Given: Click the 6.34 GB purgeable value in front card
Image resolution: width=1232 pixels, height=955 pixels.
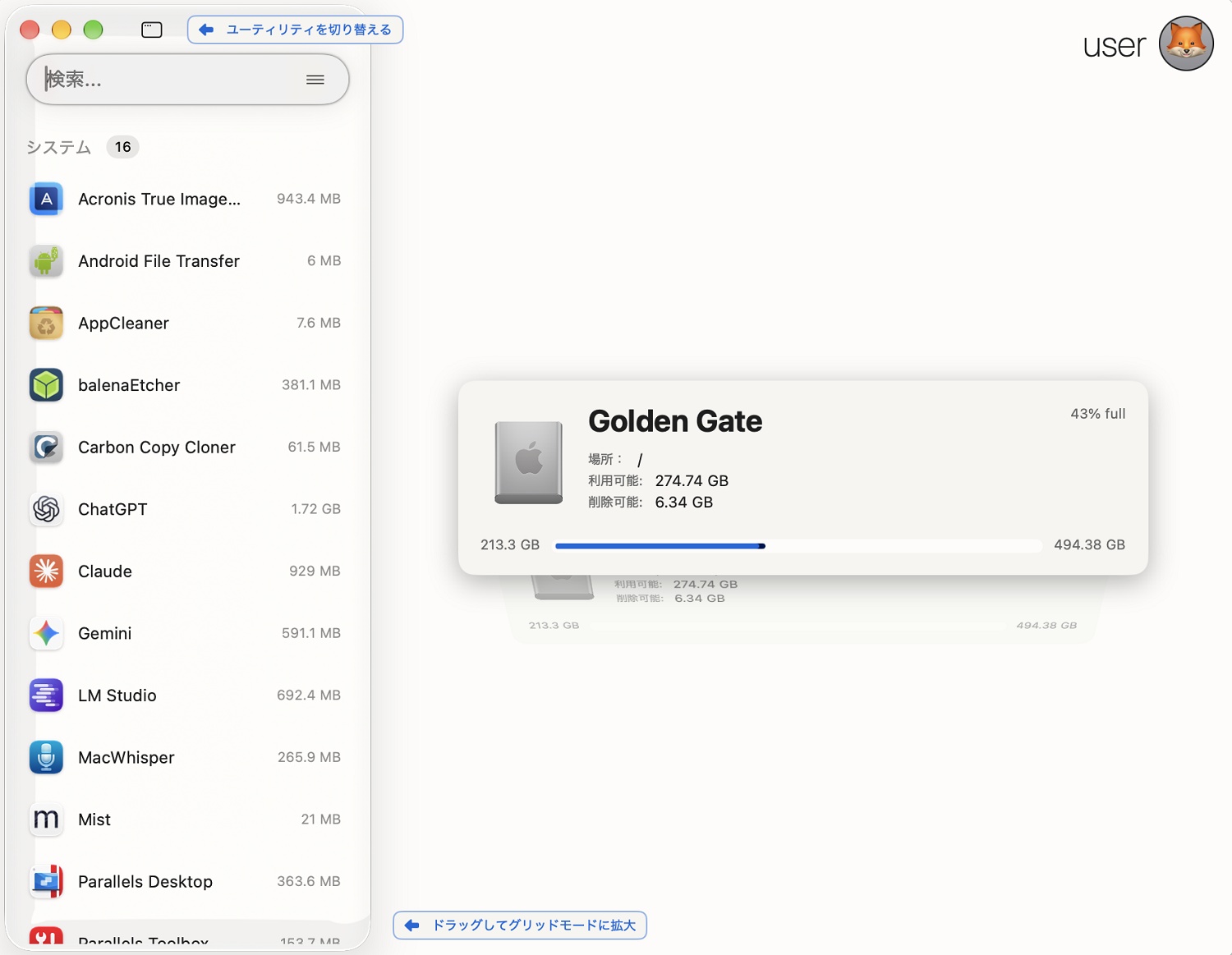Looking at the screenshot, I should 684,503.
